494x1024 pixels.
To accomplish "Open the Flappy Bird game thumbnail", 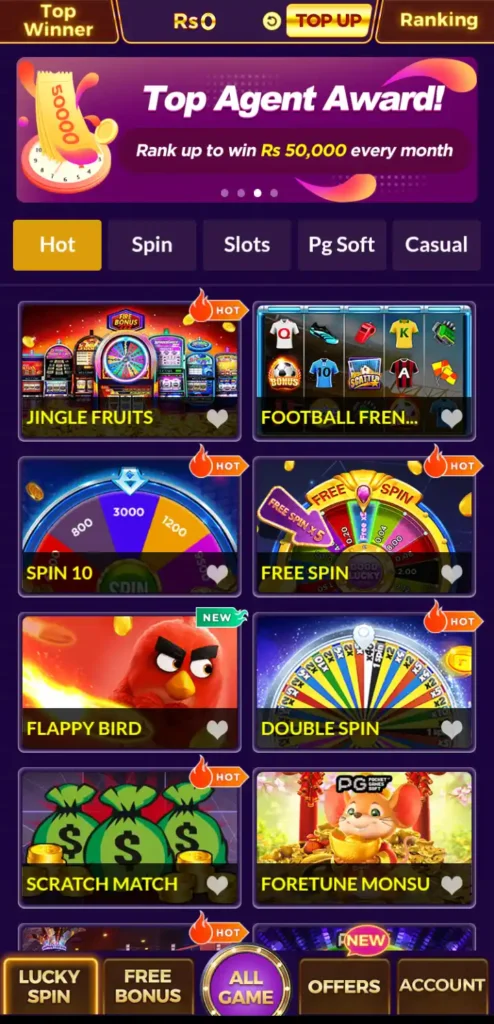I will pyautogui.click(x=129, y=681).
